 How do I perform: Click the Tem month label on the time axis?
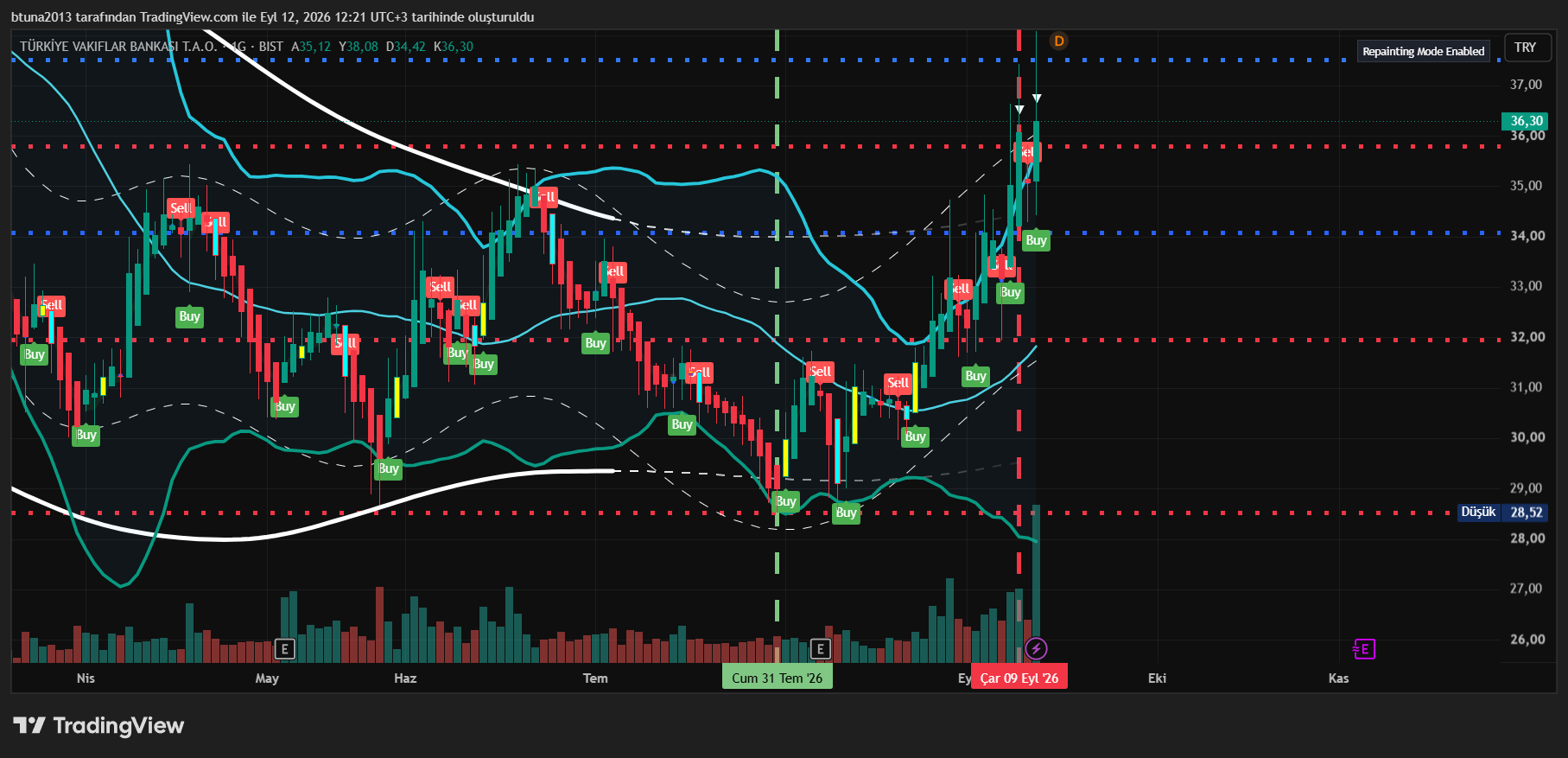click(x=595, y=678)
